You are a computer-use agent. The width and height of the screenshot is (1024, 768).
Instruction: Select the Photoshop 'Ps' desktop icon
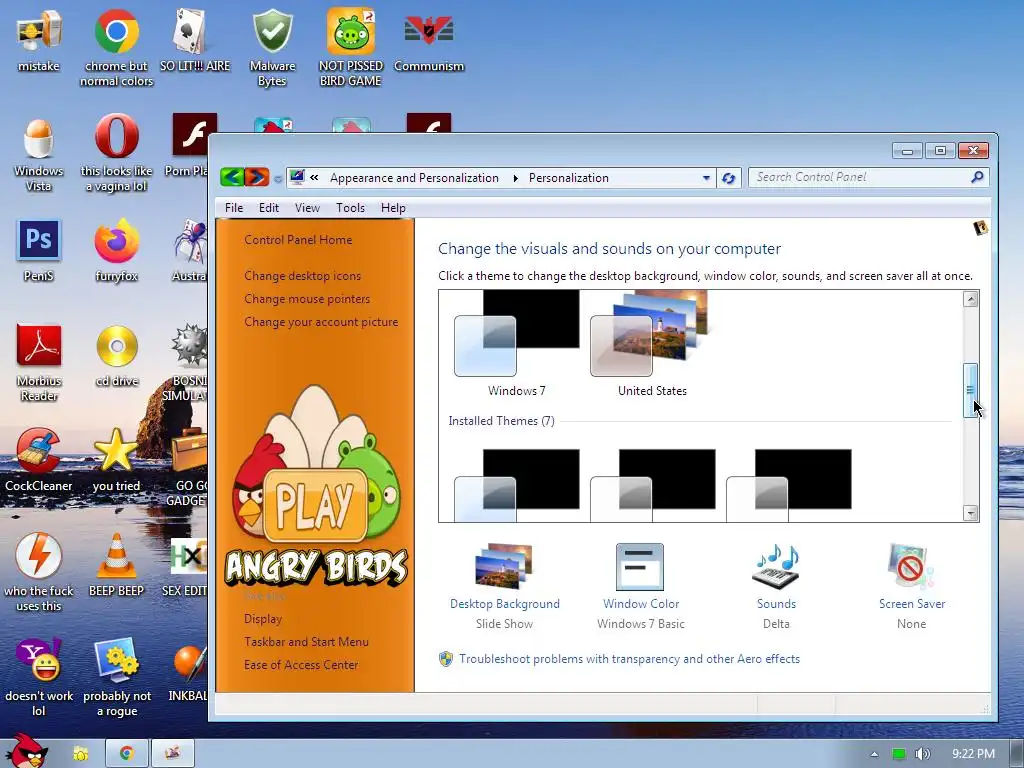tap(39, 251)
